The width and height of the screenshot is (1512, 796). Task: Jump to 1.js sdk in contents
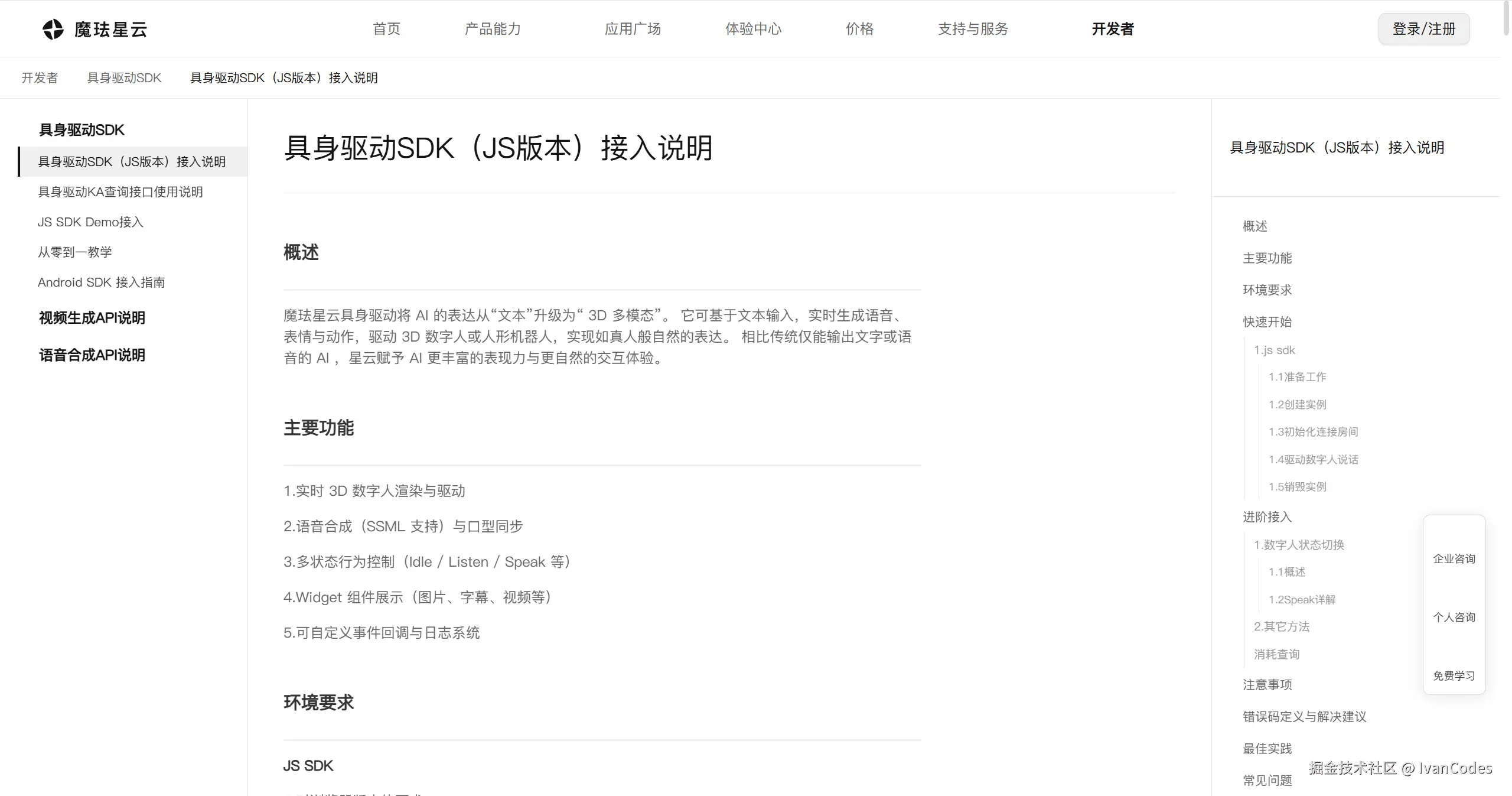[1275, 350]
